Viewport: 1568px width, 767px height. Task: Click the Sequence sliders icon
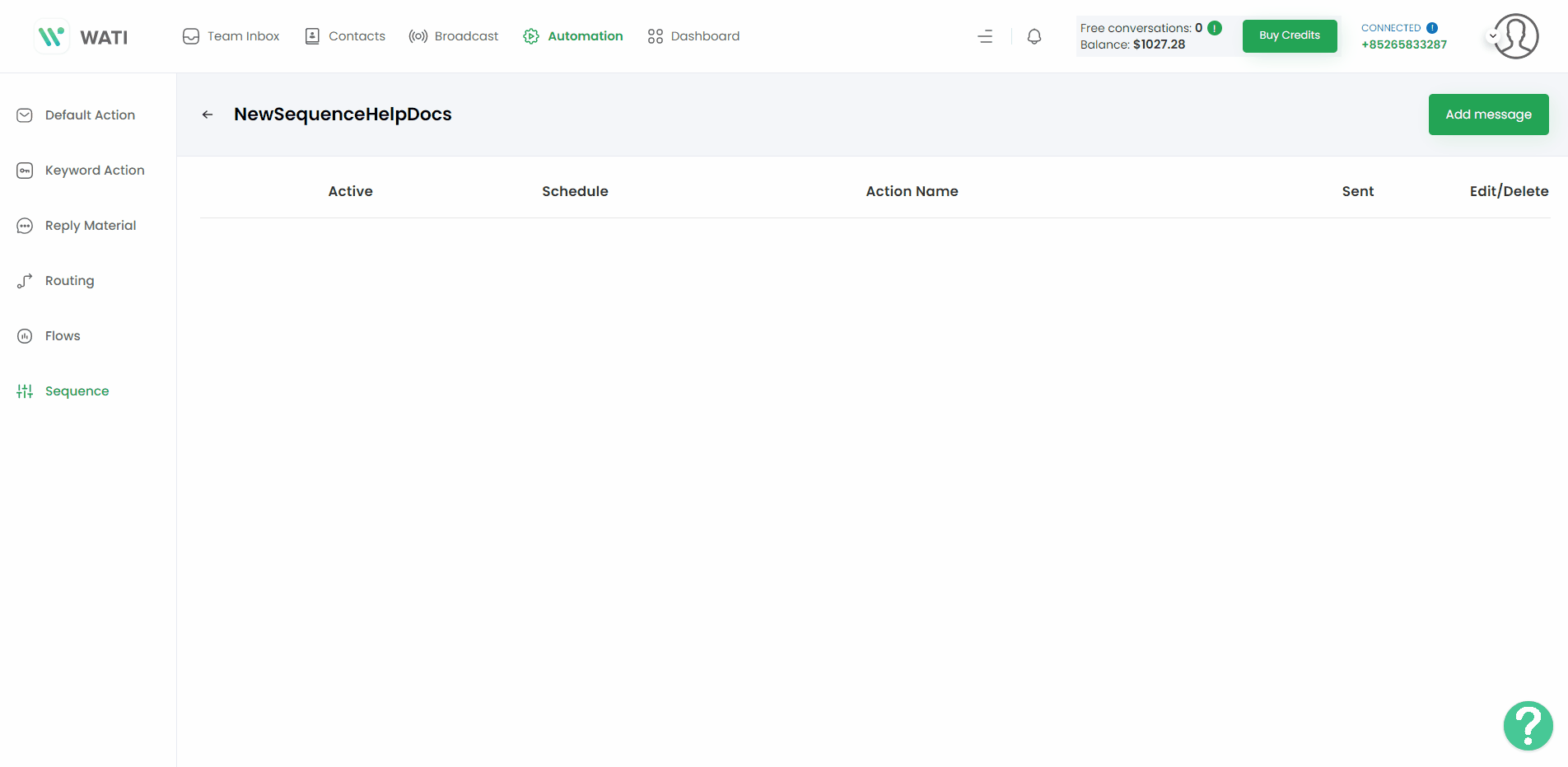click(25, 391)
